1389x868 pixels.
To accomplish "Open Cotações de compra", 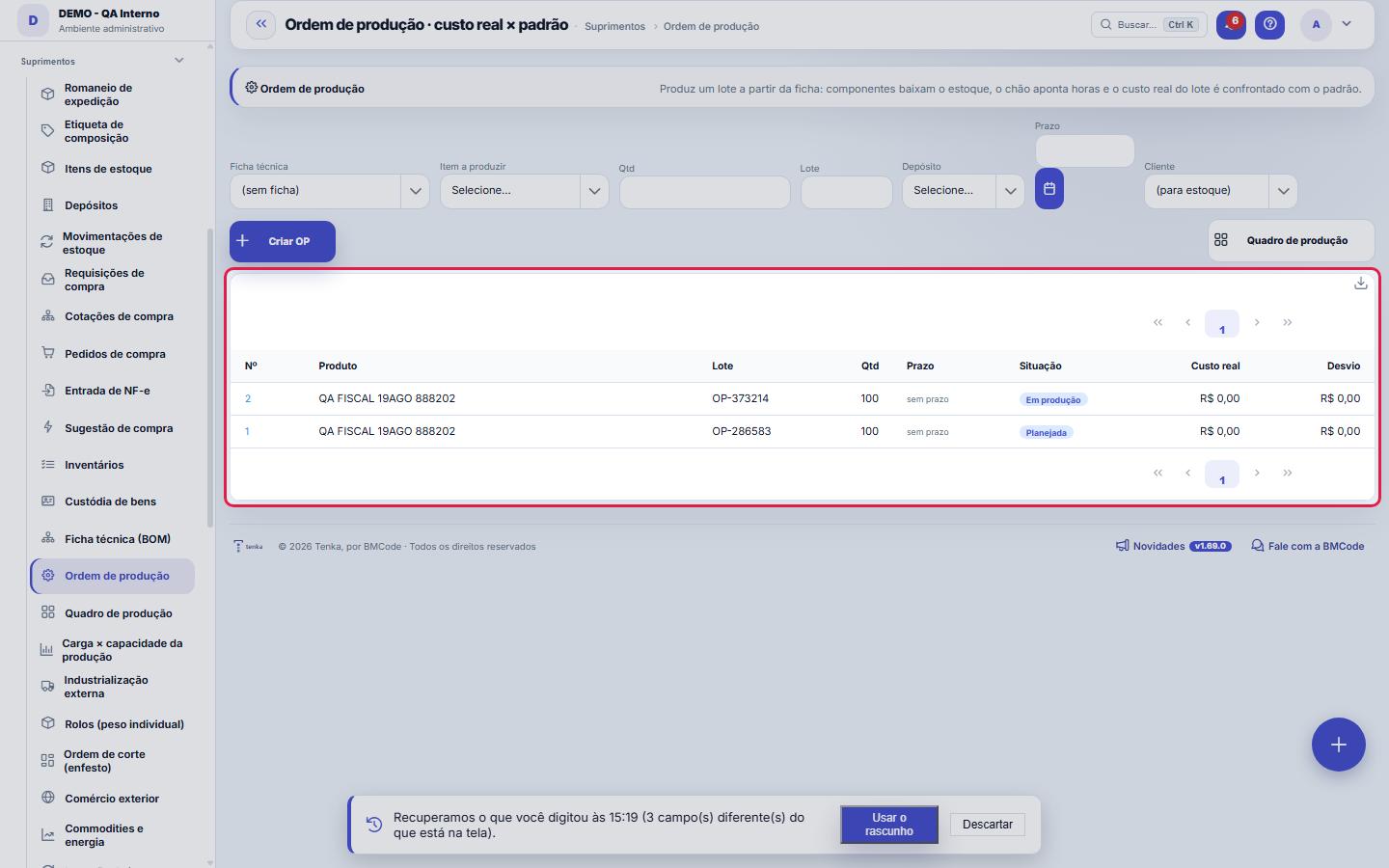I will pos(113,316).
